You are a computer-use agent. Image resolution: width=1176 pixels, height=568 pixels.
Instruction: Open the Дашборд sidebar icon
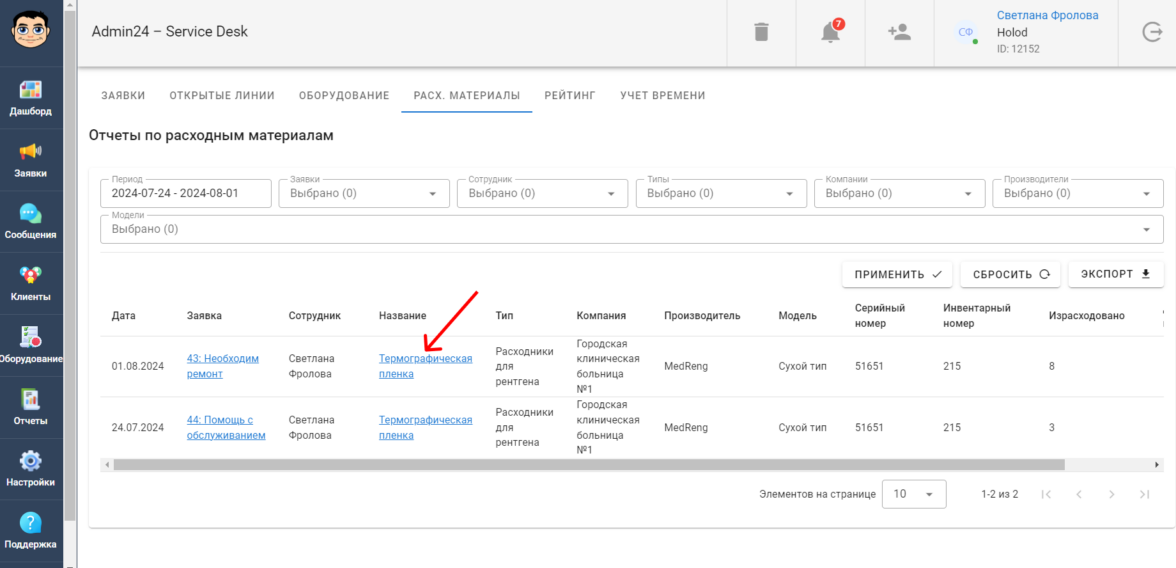[31, 98]
